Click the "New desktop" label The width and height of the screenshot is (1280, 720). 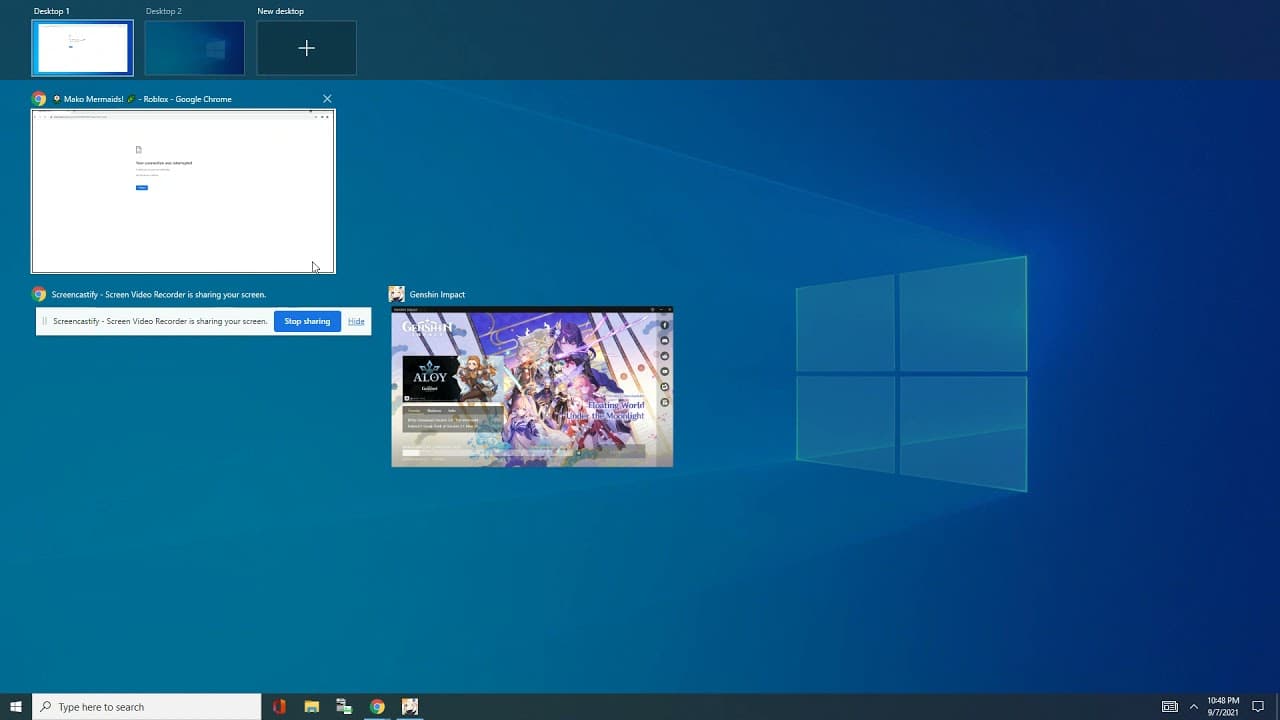[x=280, y=11]
